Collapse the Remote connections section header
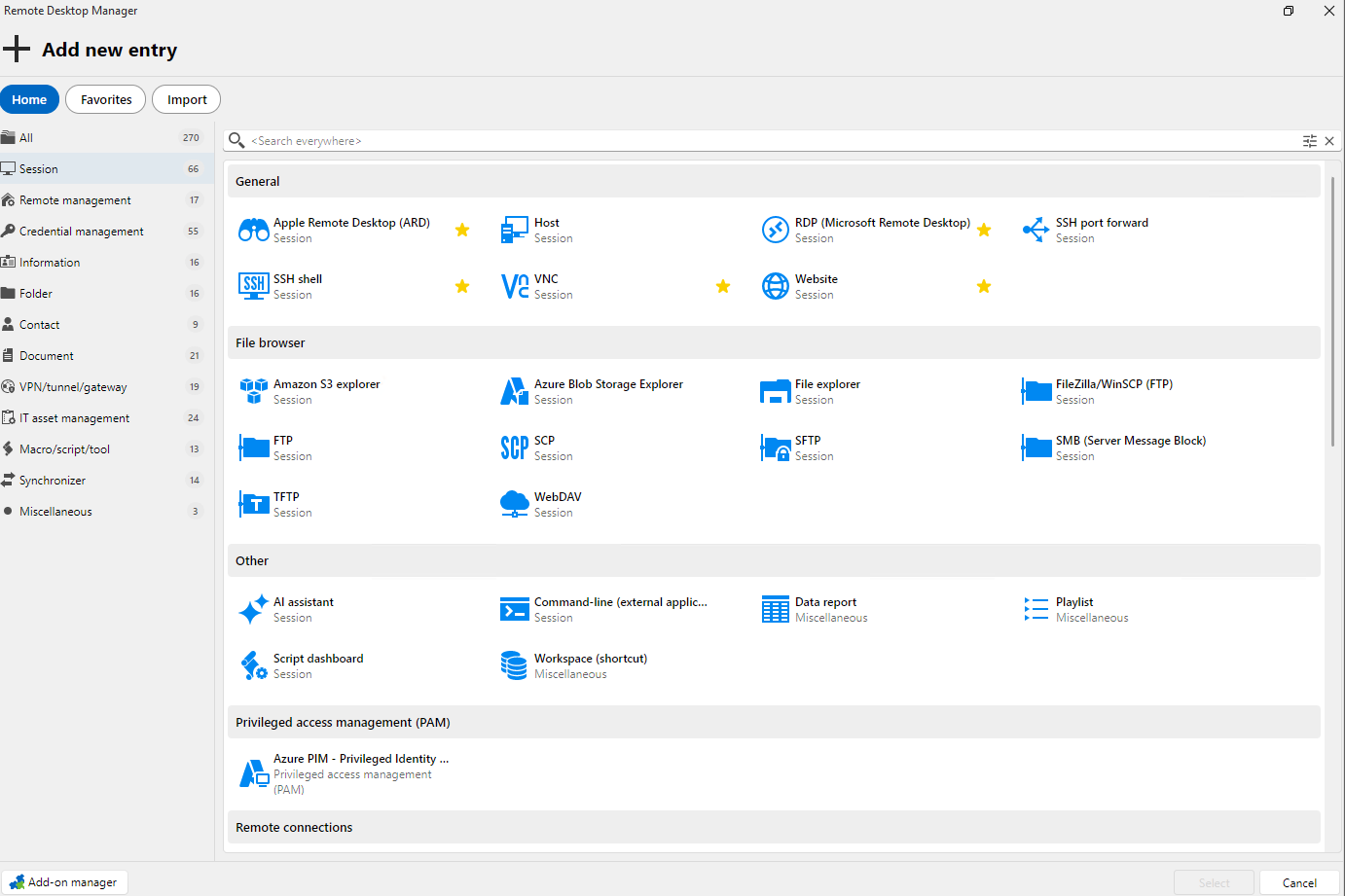Screen dimensions: 1345x896 774,827
